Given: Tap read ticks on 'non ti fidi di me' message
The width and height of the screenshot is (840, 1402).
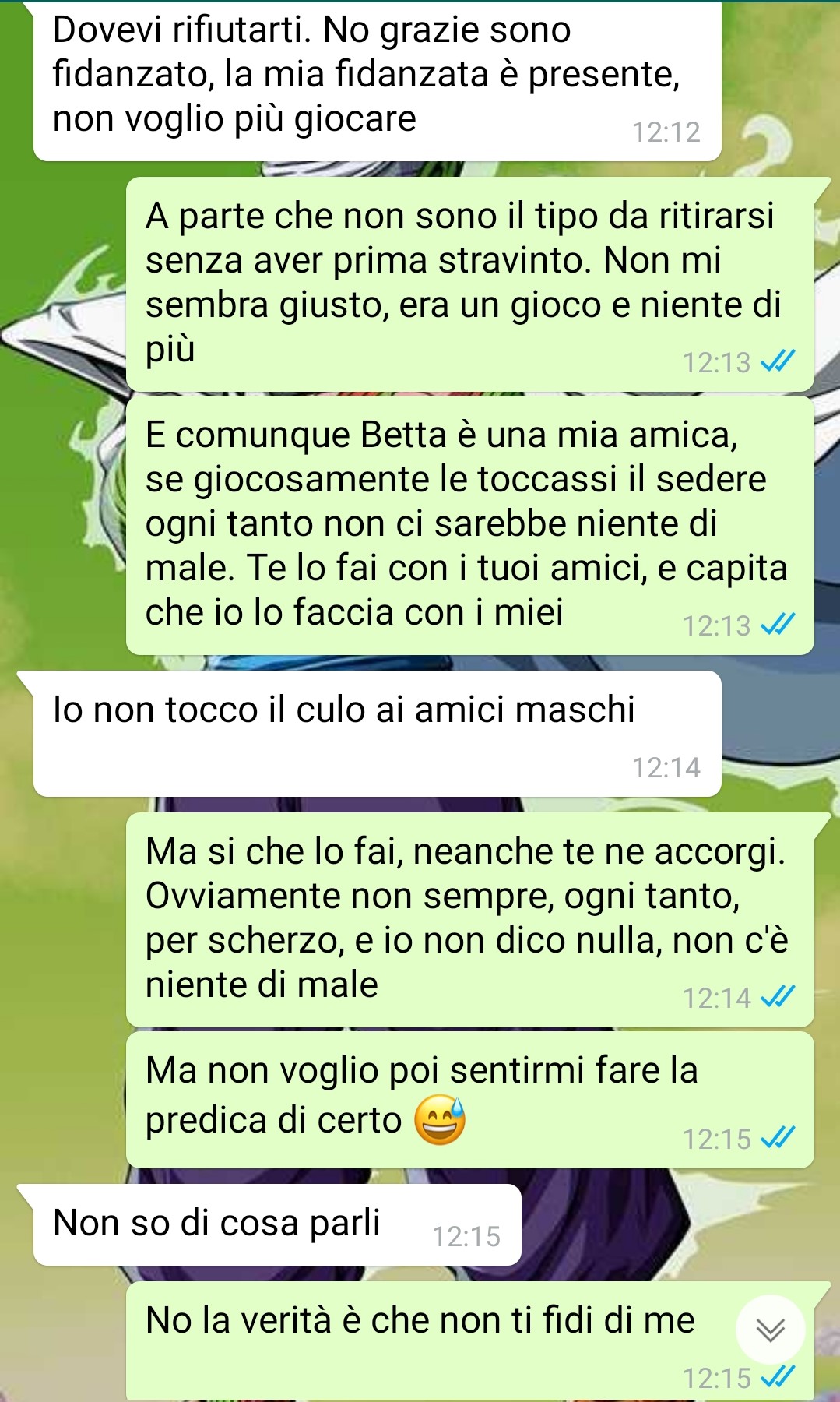Looking at the screenshot, I should pos(778,1378).
